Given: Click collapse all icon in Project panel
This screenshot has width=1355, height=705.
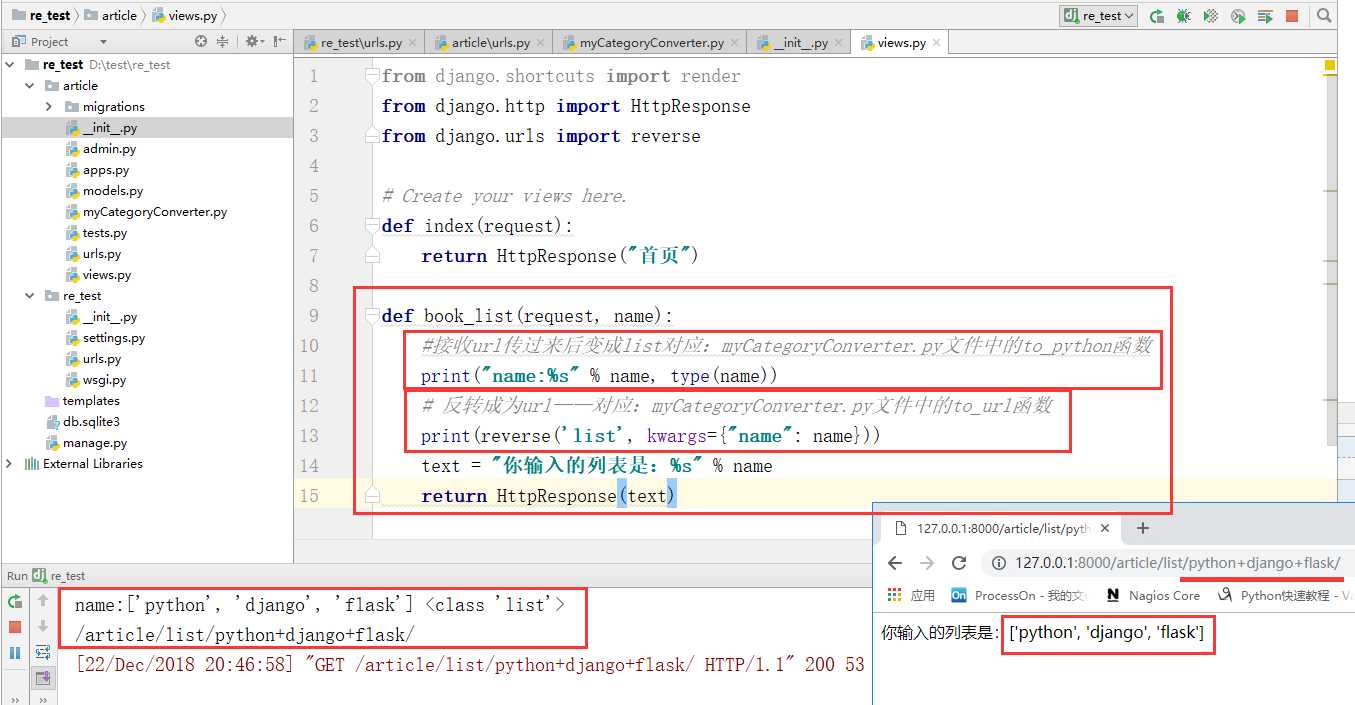Looking at the screenshot, I should tap(223, 42).
